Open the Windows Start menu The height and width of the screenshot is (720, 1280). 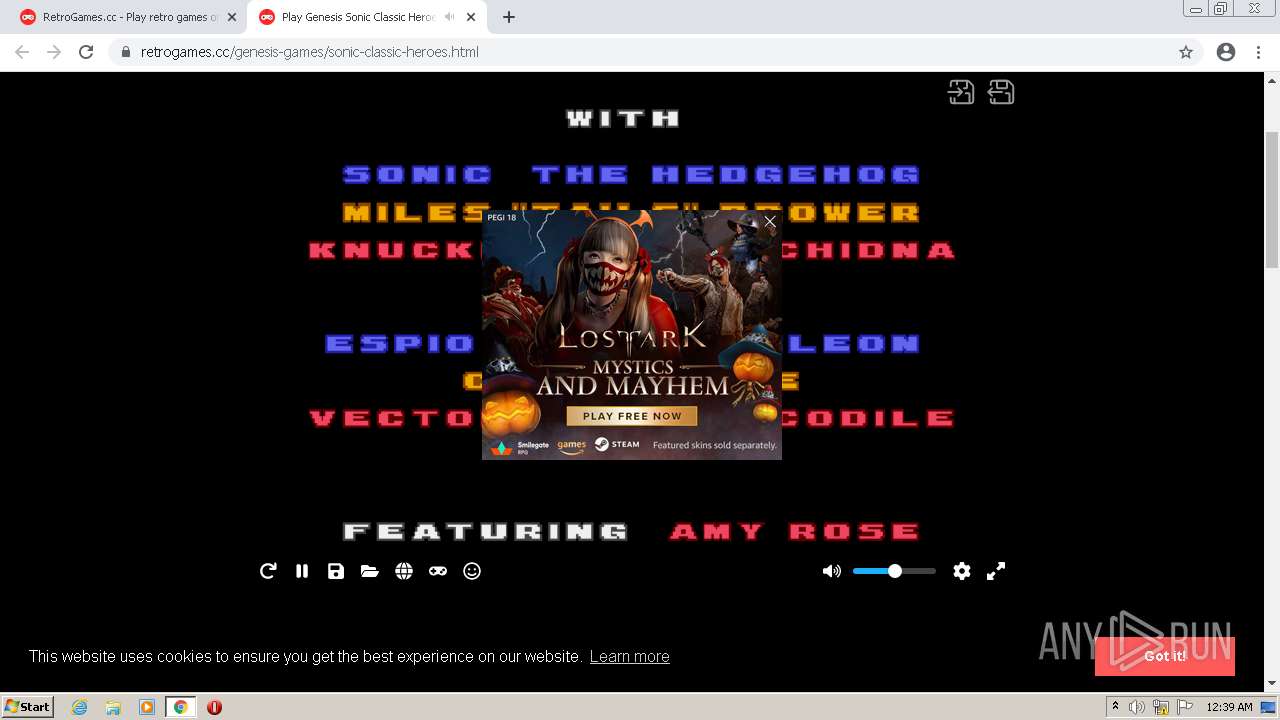coord(28,706)
